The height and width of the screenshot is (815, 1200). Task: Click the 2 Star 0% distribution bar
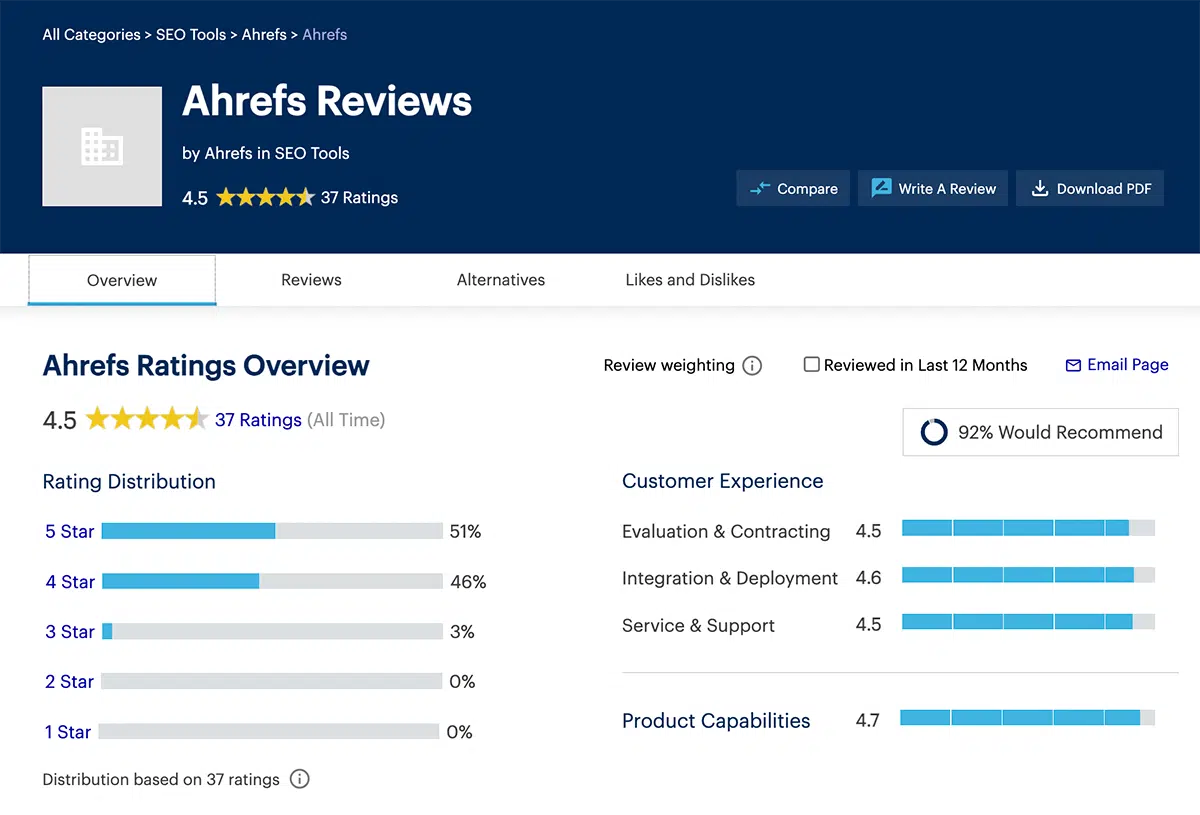(272, 681)
